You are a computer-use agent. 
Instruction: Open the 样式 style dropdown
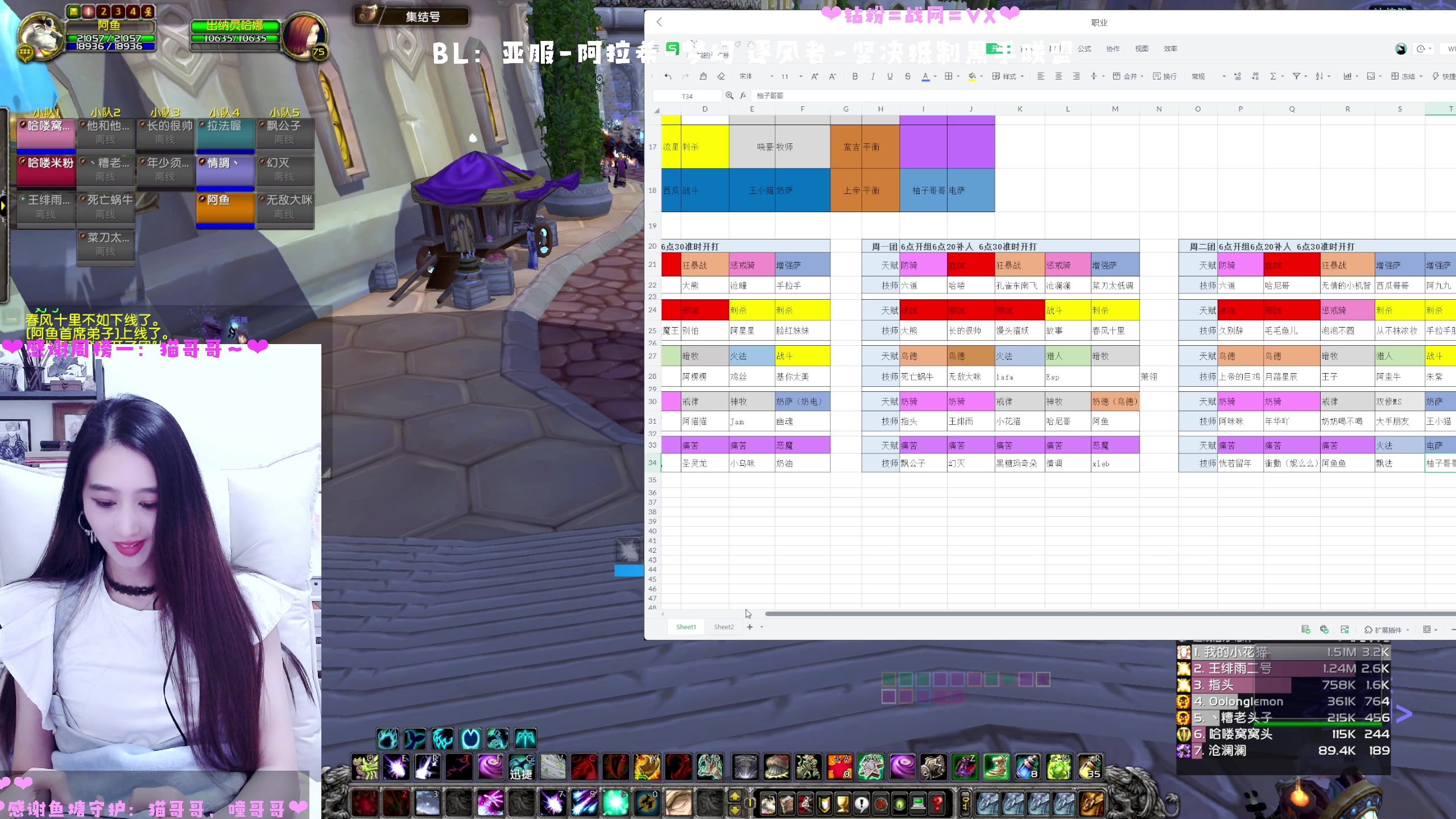[1008, 76]
